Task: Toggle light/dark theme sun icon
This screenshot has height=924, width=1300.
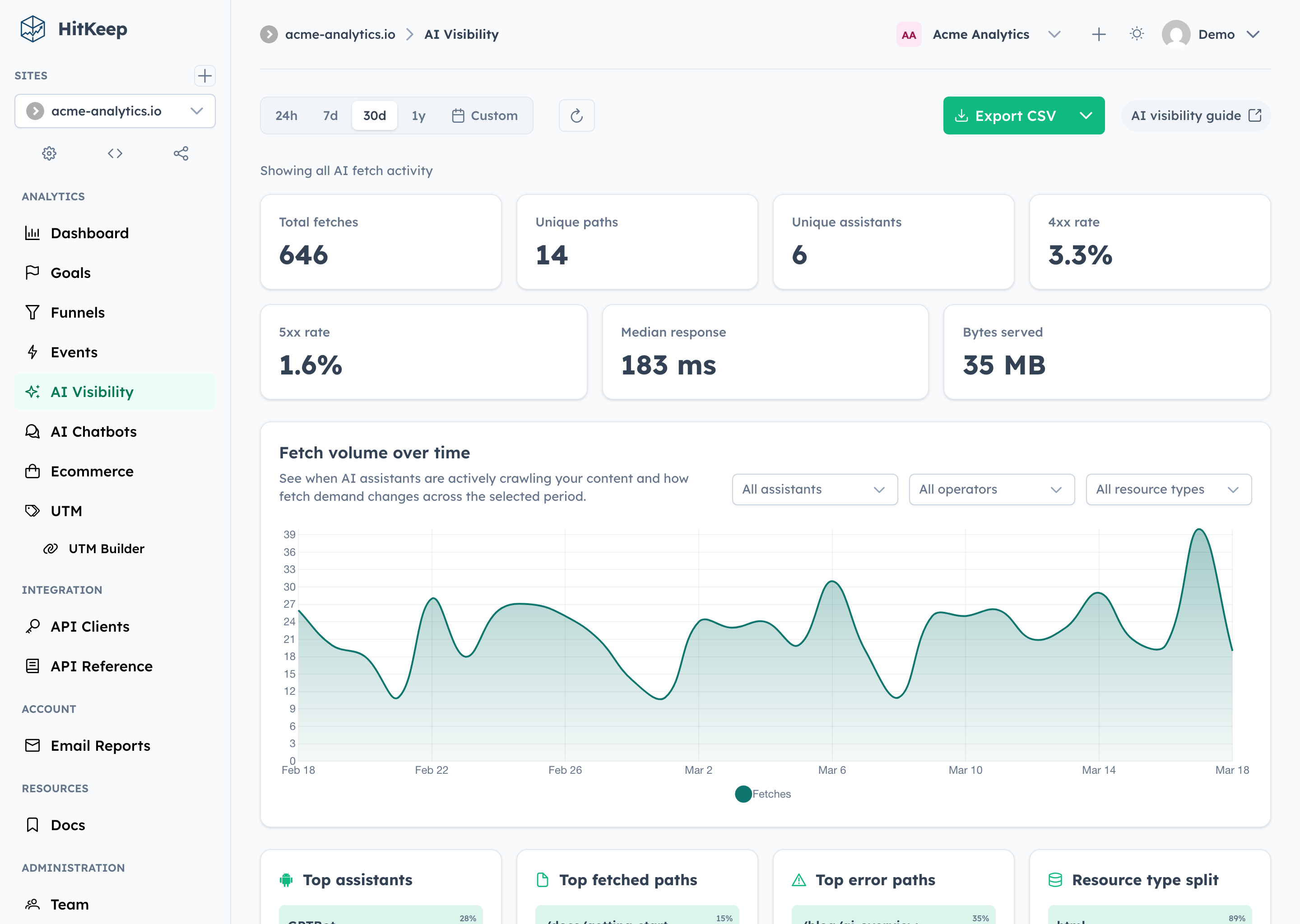Action: click(1137, 35)
